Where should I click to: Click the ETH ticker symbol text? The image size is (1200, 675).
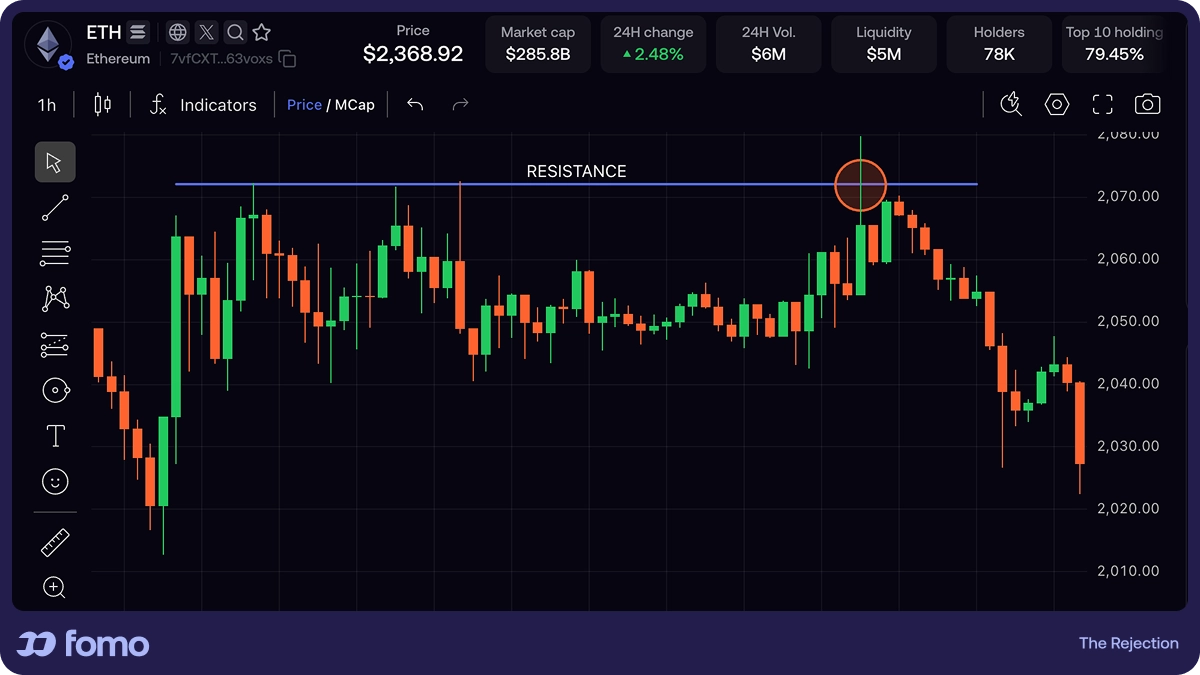coord(104,33)
